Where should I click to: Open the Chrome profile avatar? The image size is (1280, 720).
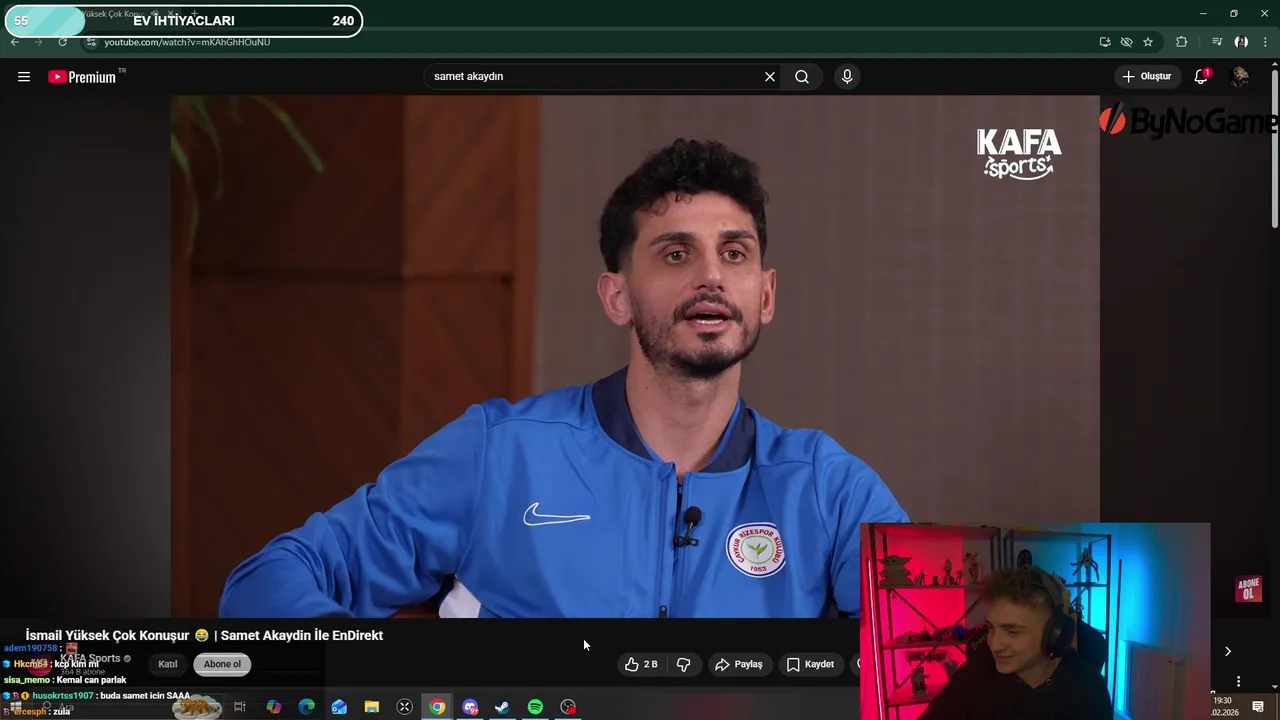coord(1241,42)
